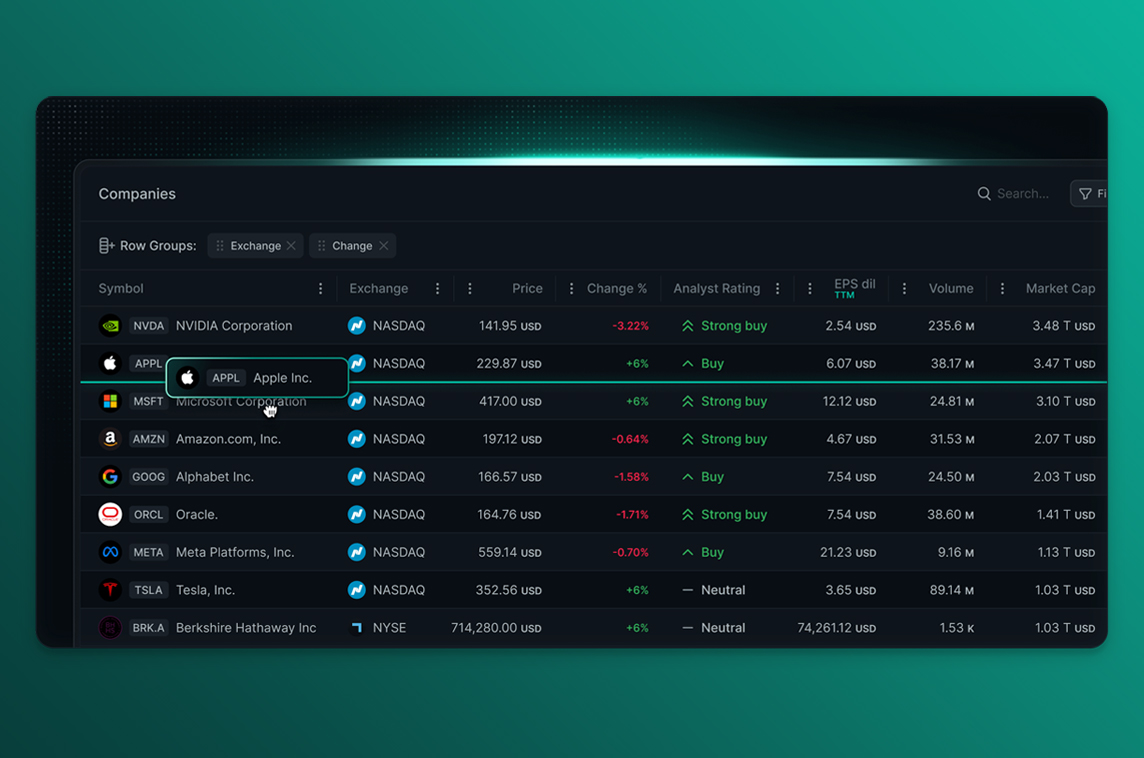The width and height of the screenshot is (1144, 758).
Task: Click the 141.95 USD price cell
Action: 510,325
